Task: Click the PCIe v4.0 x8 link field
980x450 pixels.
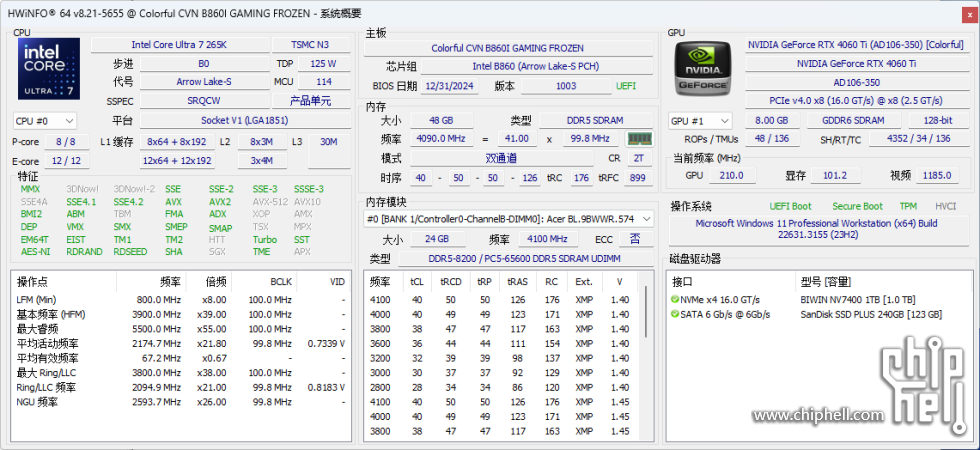Action: click(856, 101)
